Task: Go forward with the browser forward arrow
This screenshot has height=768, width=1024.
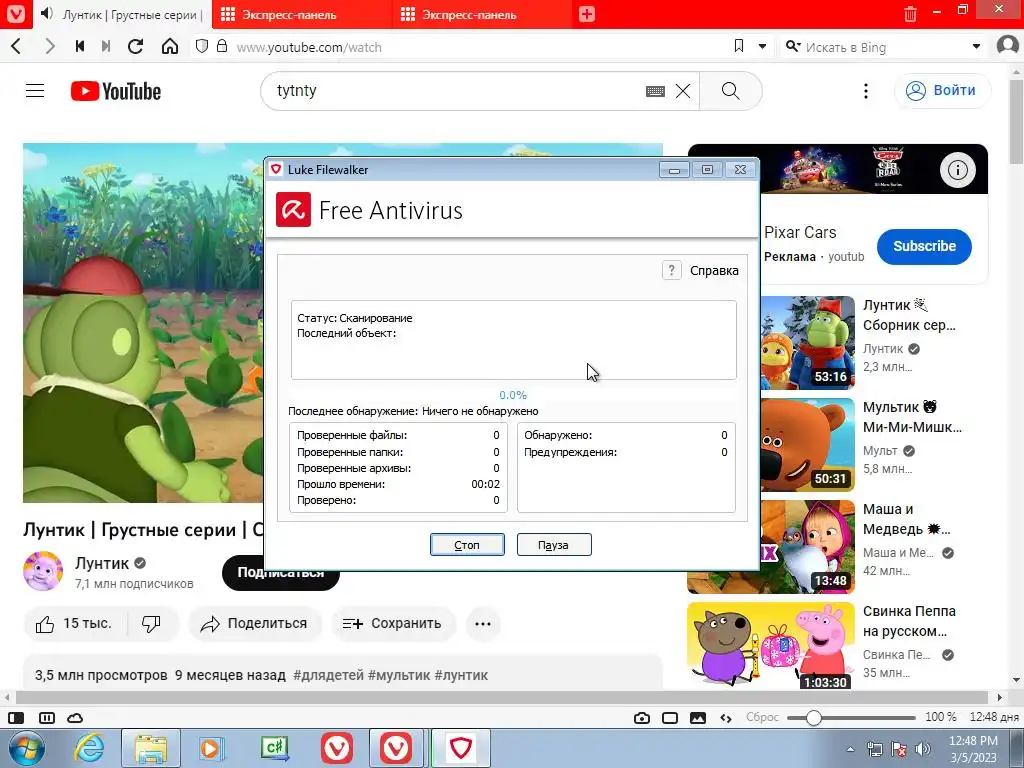Action: coord(50,46)
